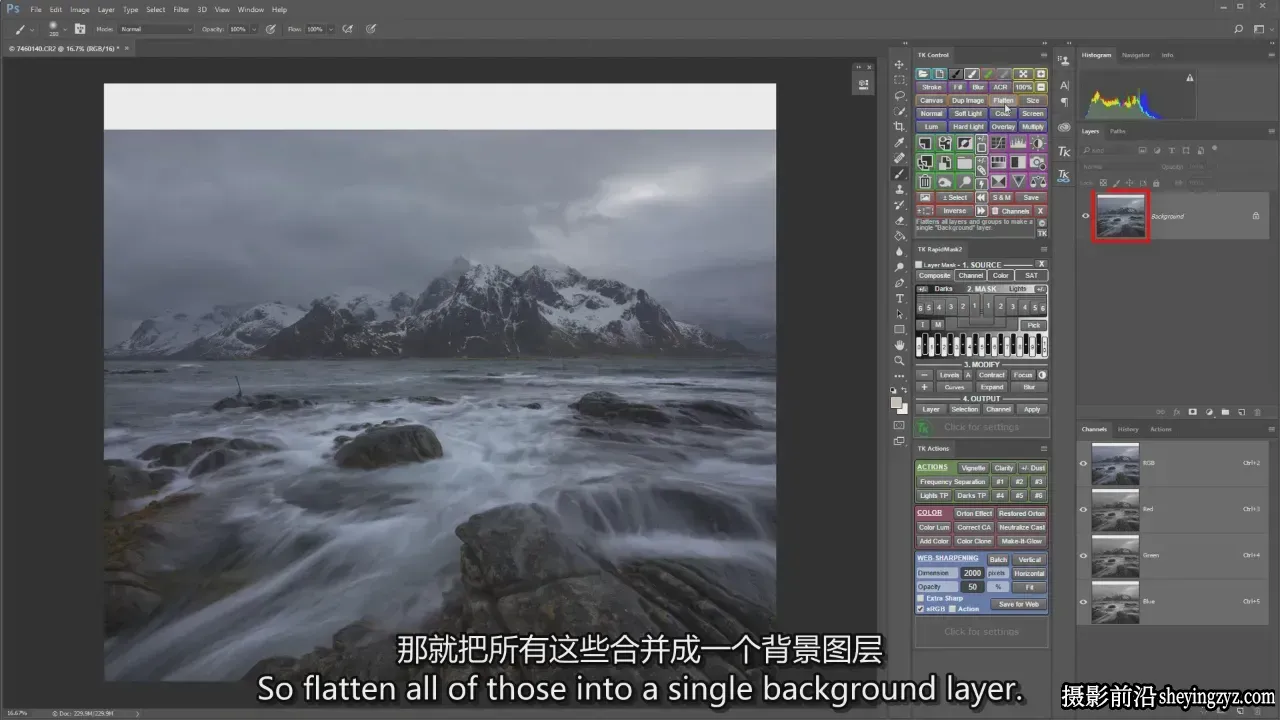Select the Hand tool
This screenshot has height=720, width=1280.
pos(899,345)
